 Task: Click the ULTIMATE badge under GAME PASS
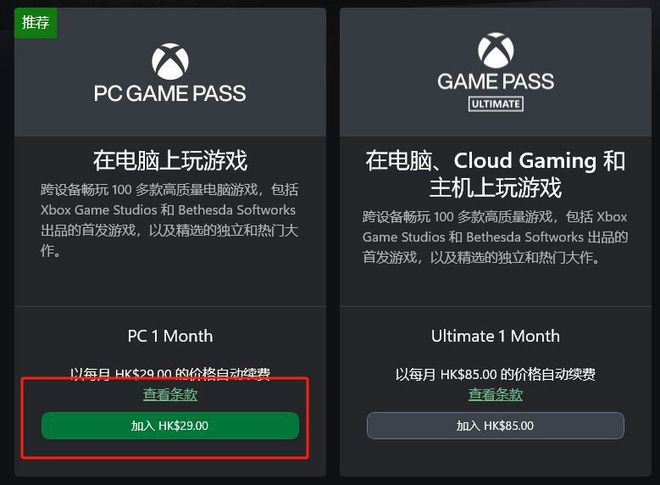[x=495, y=104]
